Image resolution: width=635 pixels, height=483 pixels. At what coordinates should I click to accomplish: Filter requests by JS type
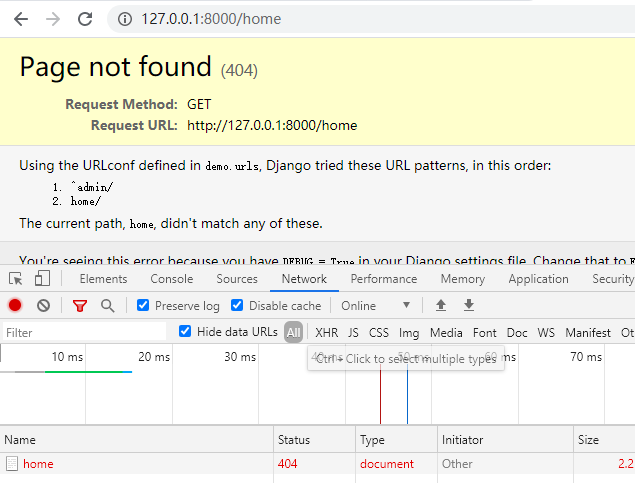point(353,333)
